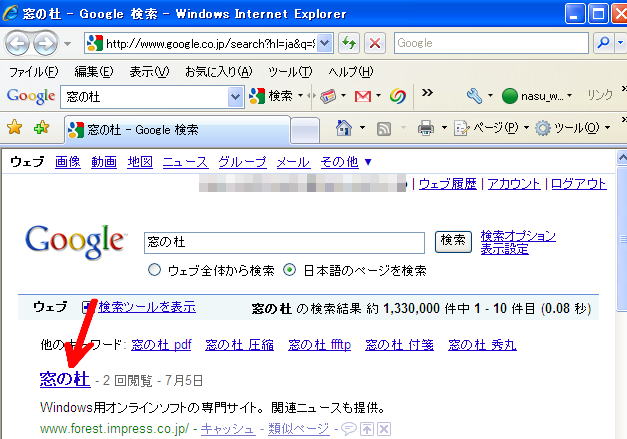Open Google Toolbar wrench settings icon

[474, 96]
